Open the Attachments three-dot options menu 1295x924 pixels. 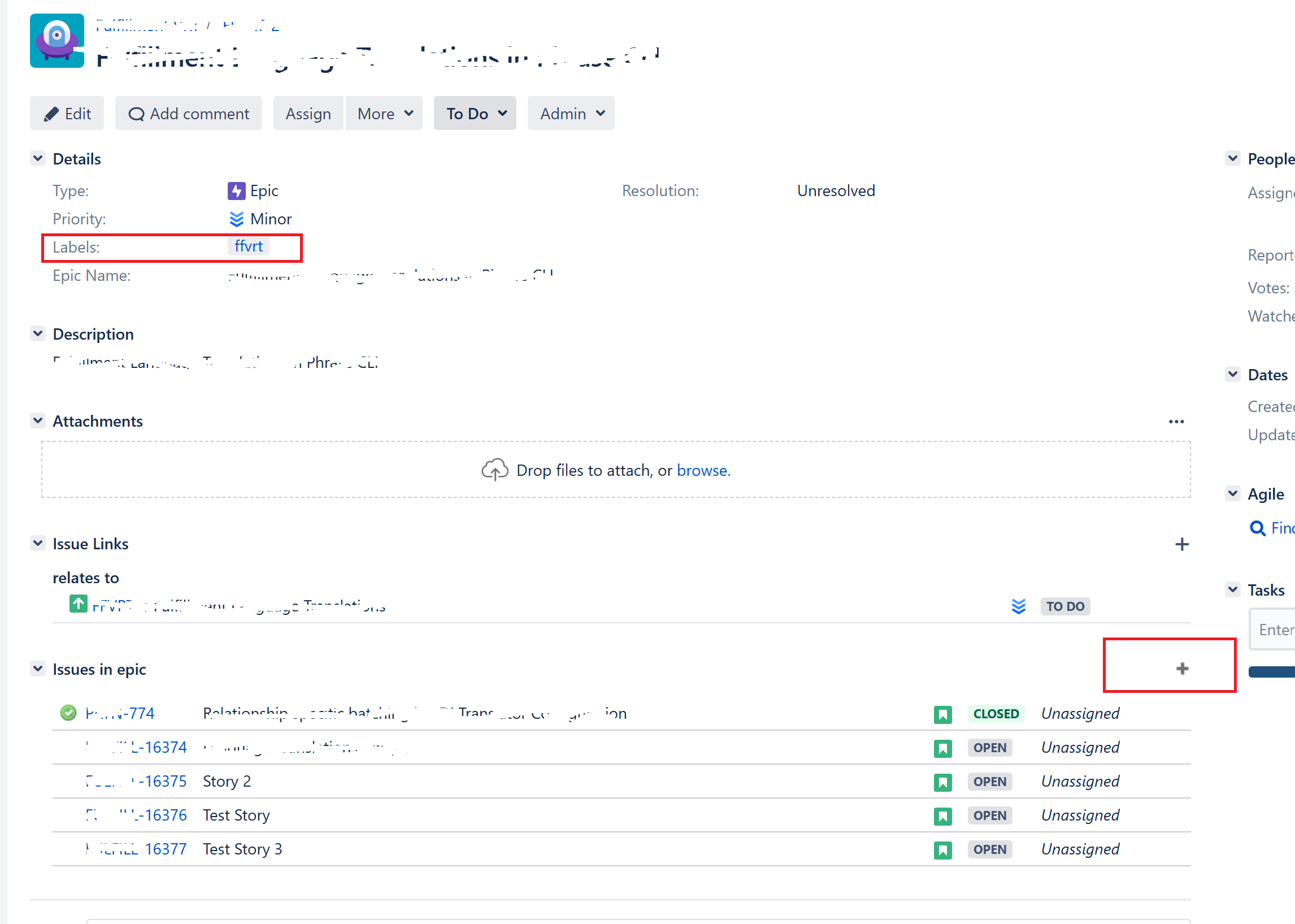[x=1176, y=422]
